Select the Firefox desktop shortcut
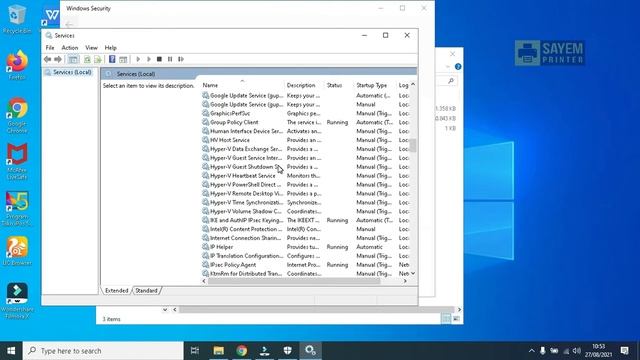 pos(17,64)
